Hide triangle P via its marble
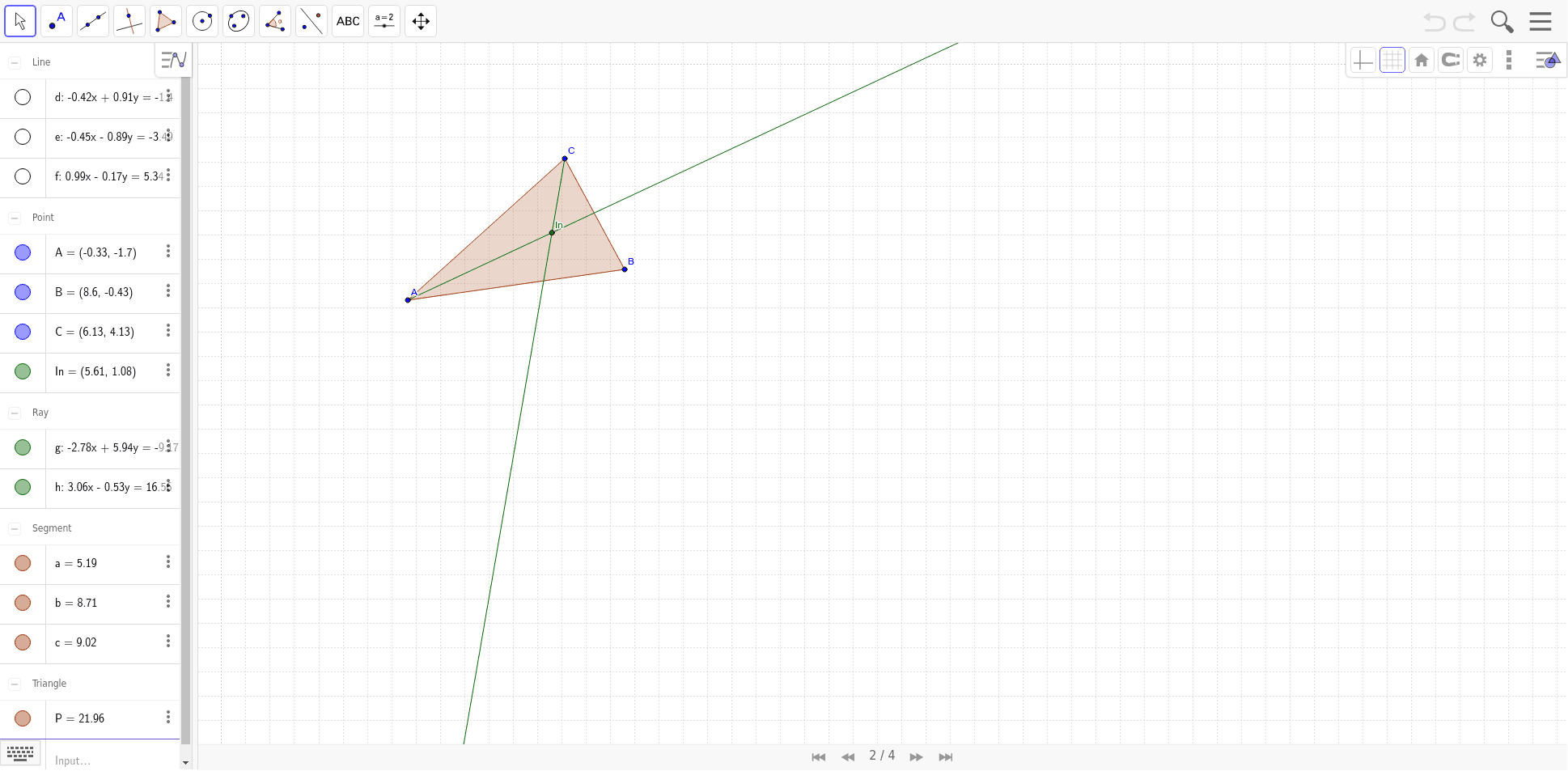The width and height of the screenshot is (1568, 771). tap(23, 718)
